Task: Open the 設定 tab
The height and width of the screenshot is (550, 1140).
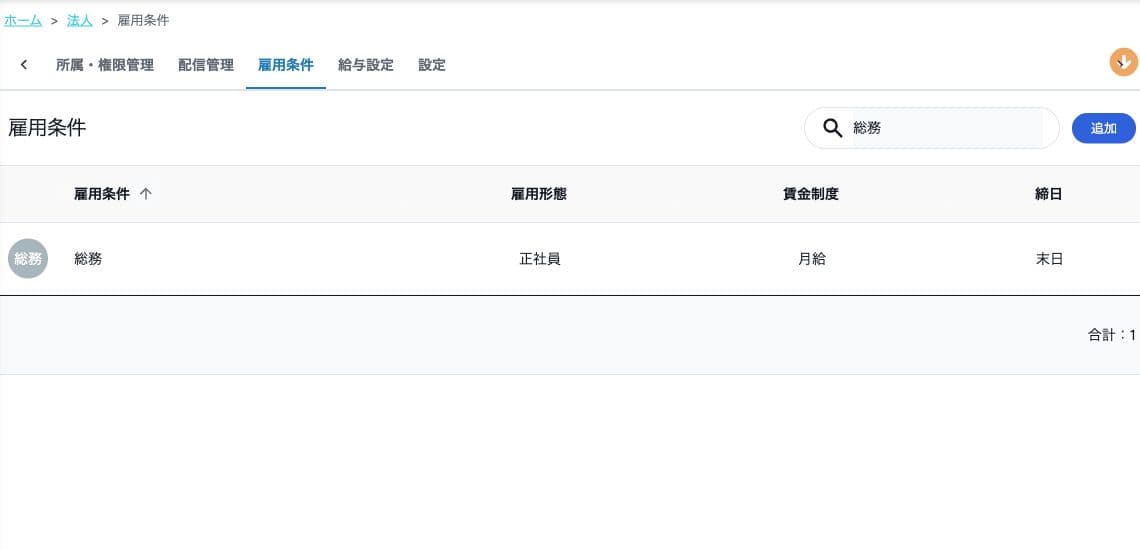Action: [432, 65]
